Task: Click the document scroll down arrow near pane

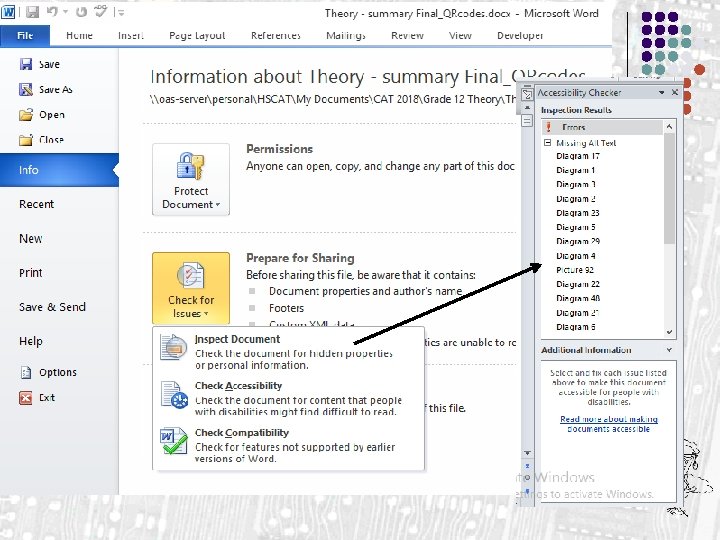Action: pos(527,453)
